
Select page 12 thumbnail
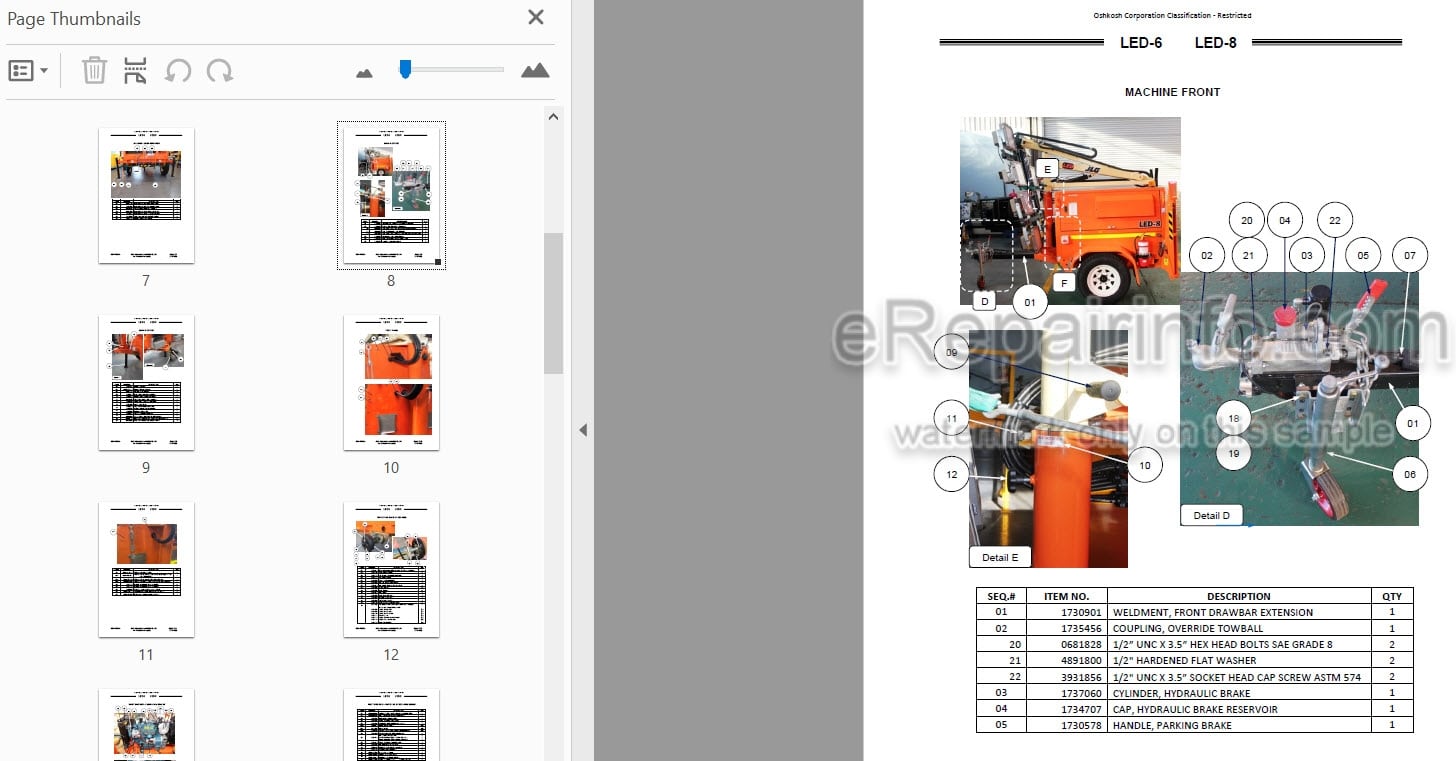point(391,570)
